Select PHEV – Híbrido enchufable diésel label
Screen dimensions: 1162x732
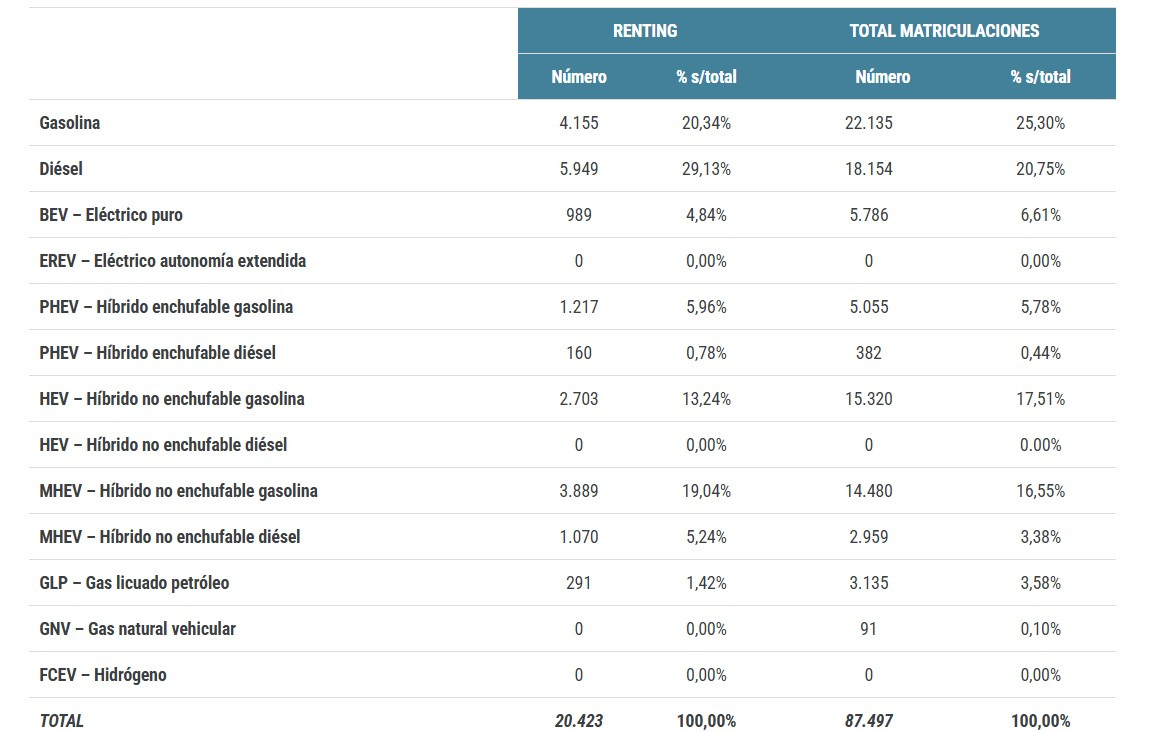157,353
